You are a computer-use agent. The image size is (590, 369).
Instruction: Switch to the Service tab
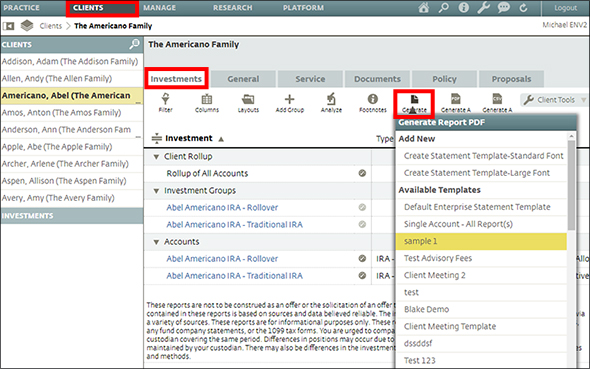point(310,79)
